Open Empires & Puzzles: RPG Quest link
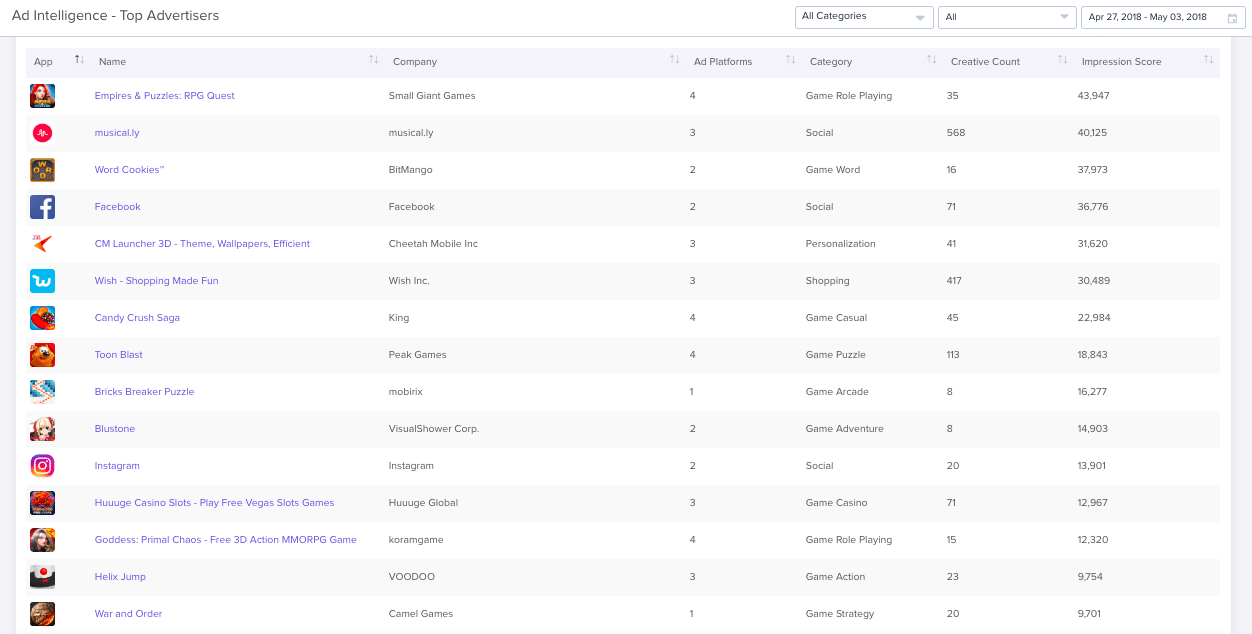This screenshot has height=634, width=1252. tap(165, 96)
